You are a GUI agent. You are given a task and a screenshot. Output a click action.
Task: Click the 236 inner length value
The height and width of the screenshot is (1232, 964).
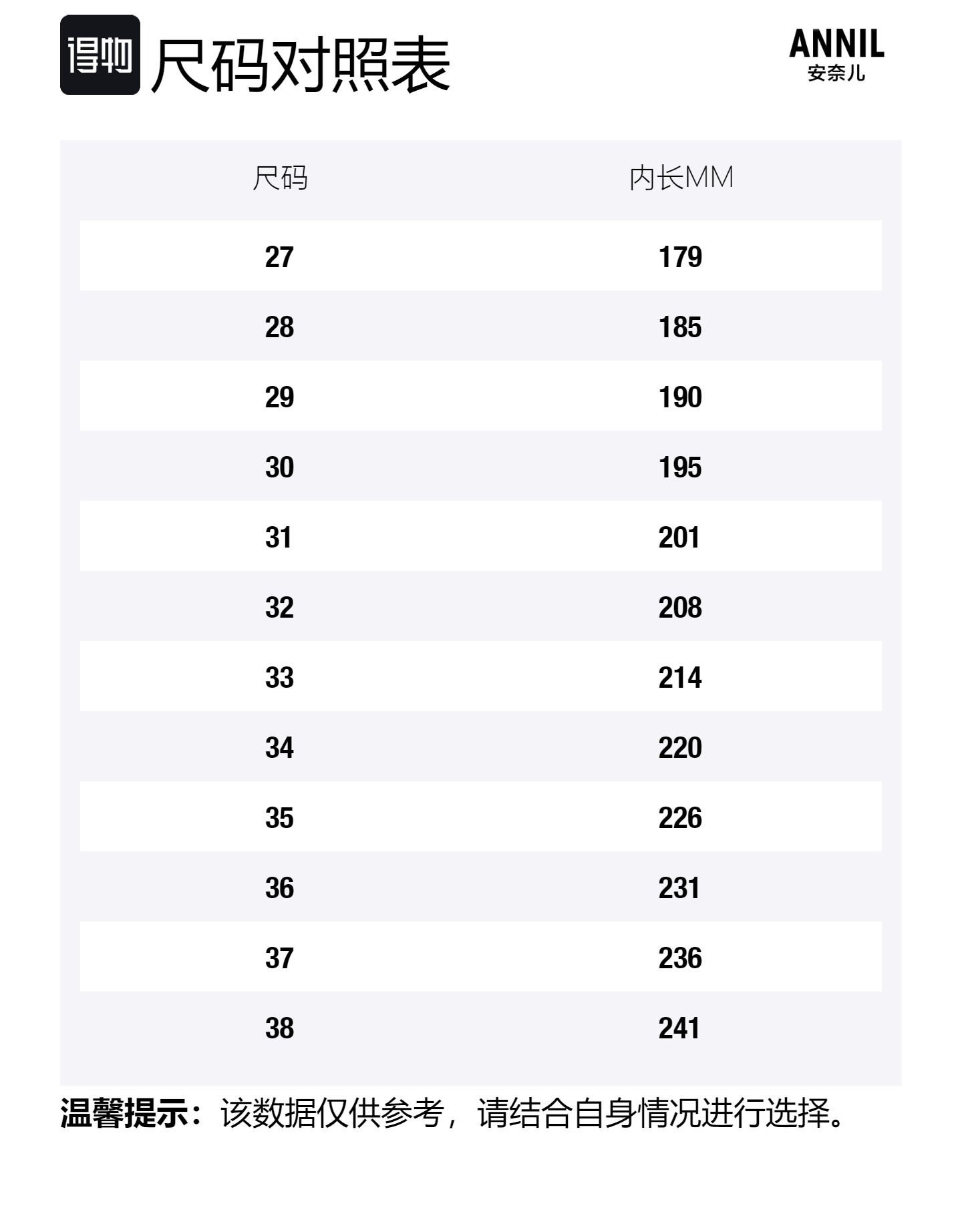tap(680, 958)
